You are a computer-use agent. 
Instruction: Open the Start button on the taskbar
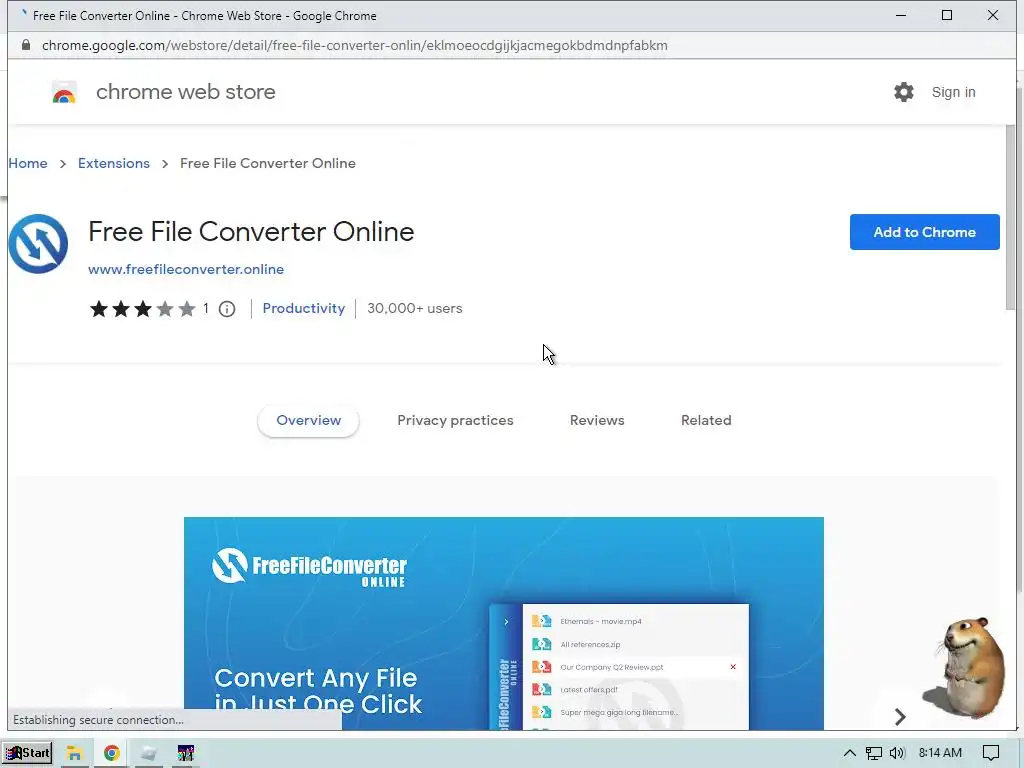coord(28,753)
